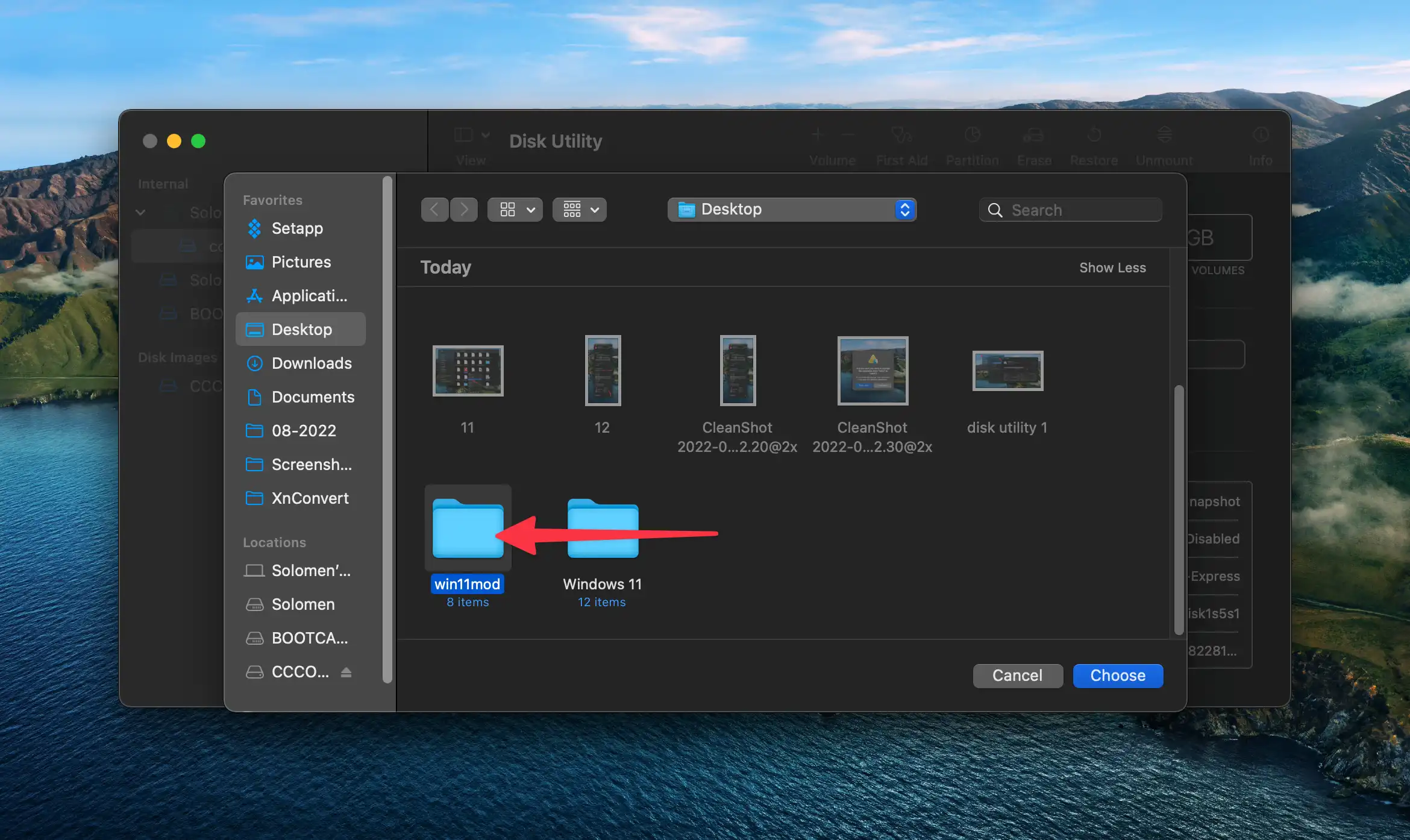Select the disk utility 1 thumbnail
Screen dimensions: 1410x840
tap(1007, 371)
